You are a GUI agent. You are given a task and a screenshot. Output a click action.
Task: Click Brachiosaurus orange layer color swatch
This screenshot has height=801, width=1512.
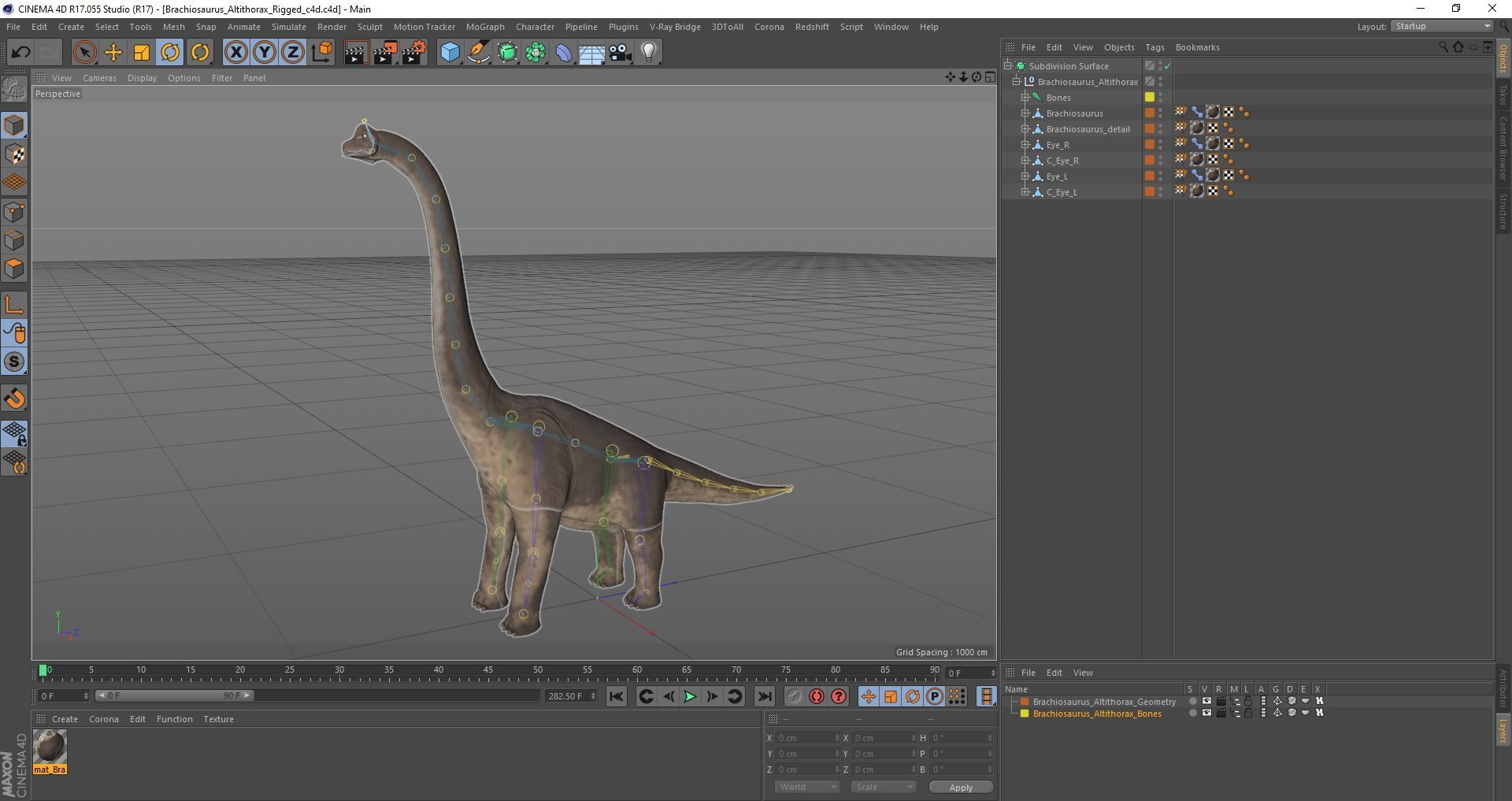pos(1150,113)
